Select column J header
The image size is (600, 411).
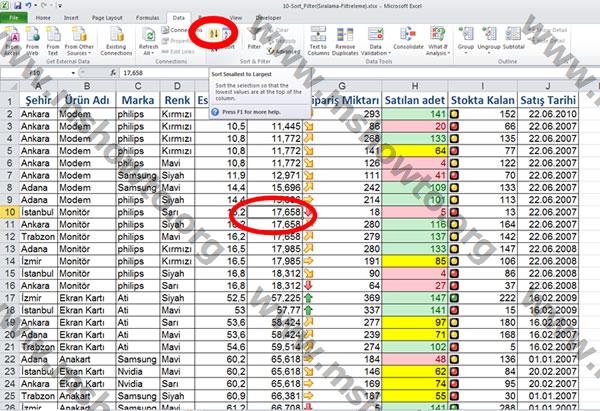coord(548,86)
